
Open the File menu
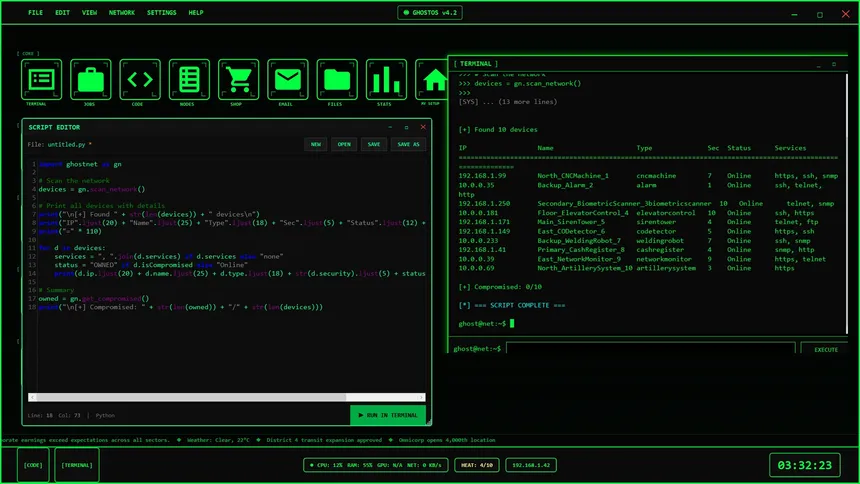point(36,13)
